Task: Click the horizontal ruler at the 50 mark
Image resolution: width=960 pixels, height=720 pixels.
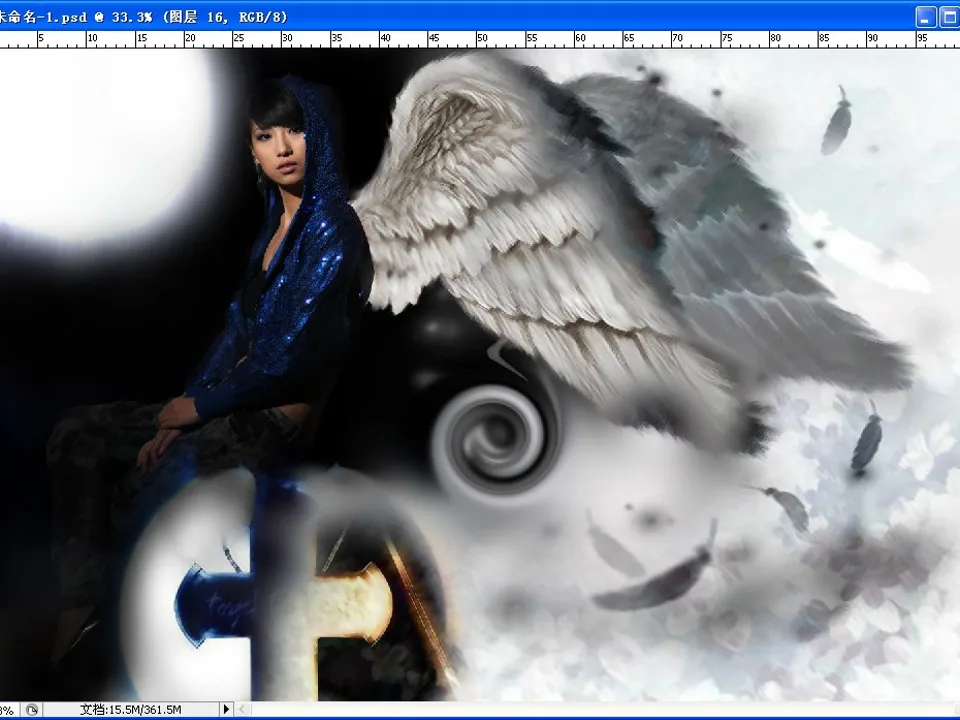Action: 482,39
